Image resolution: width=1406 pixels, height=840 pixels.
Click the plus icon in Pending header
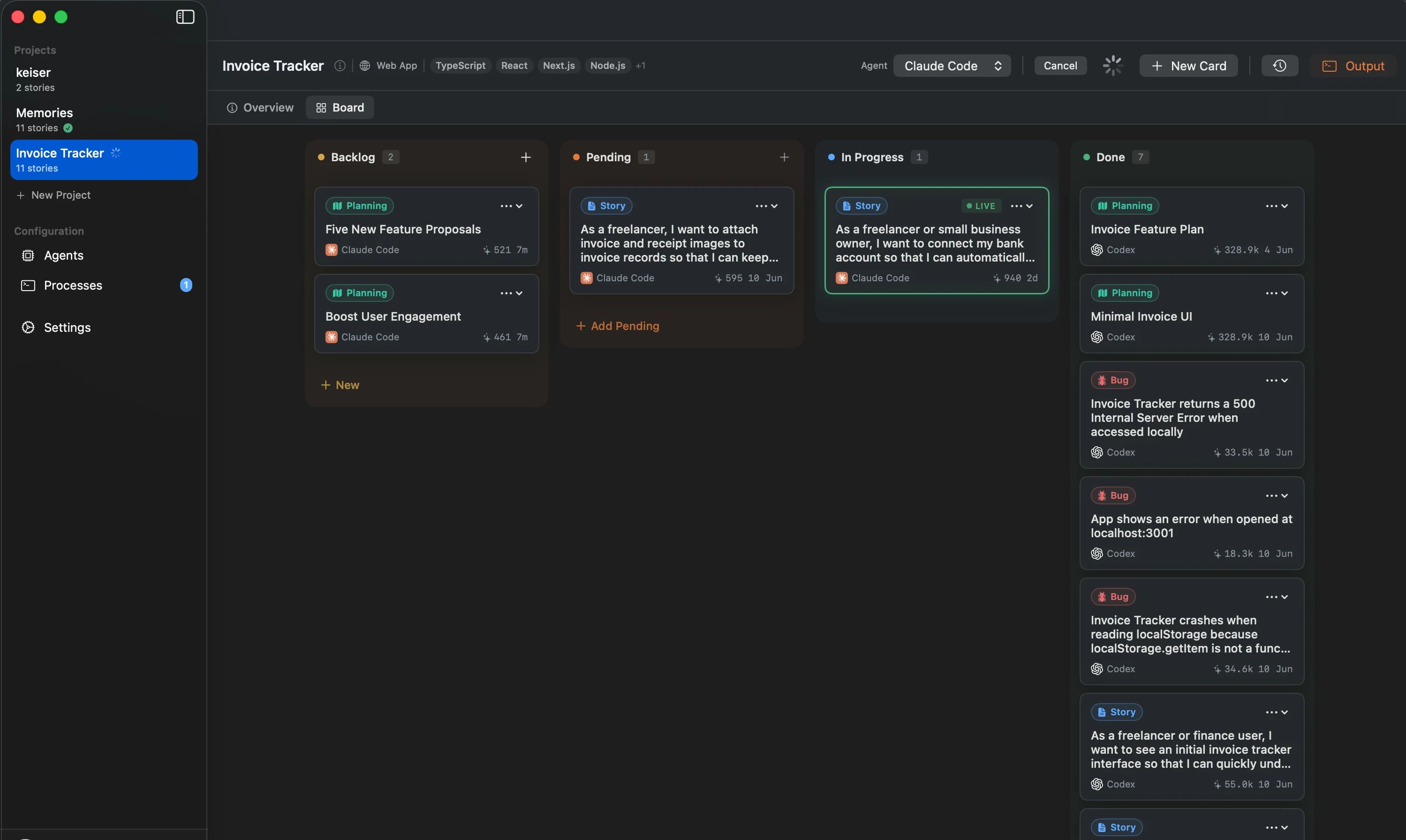[784, 157]
